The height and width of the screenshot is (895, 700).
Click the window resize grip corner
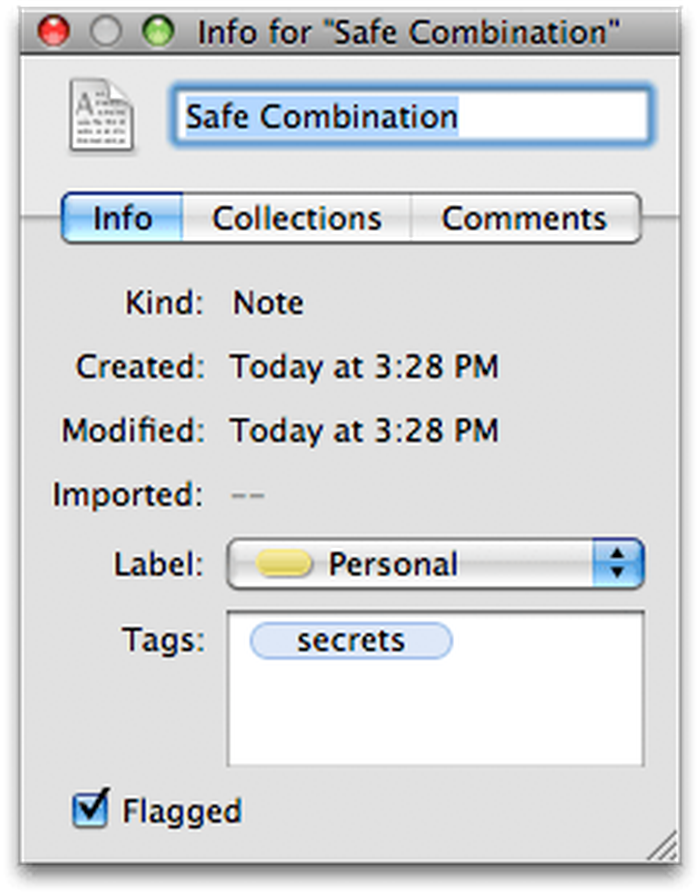tap(663, 846)
